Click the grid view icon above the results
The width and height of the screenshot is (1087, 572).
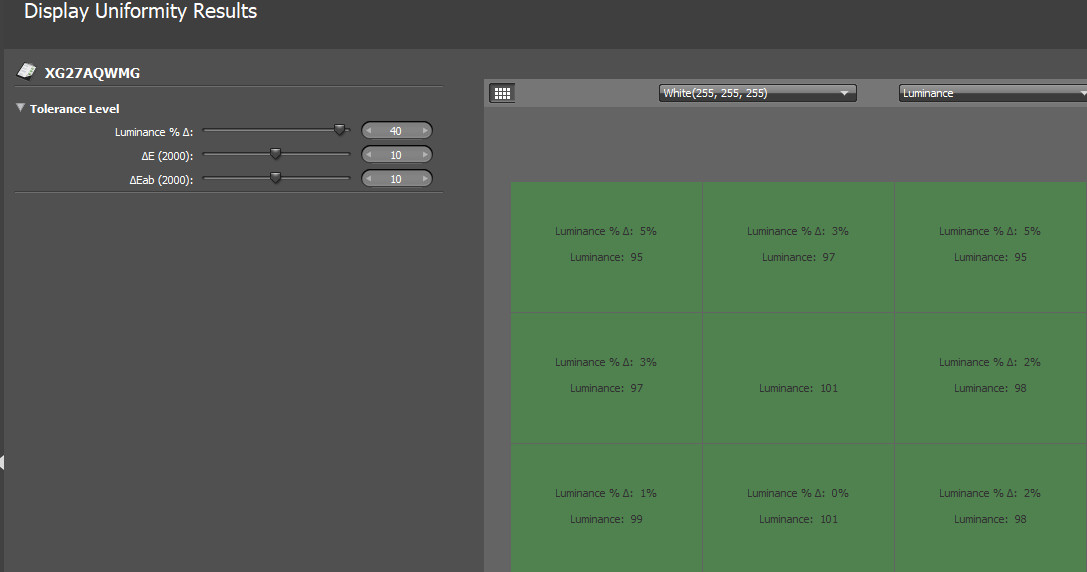(502, 93)
